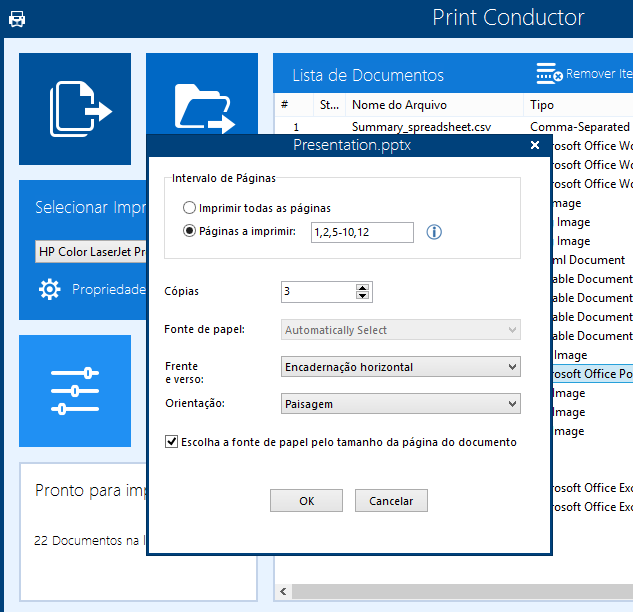Open the settings sliders tile
This screenshot has width=633, height=612.
(75, 390)
